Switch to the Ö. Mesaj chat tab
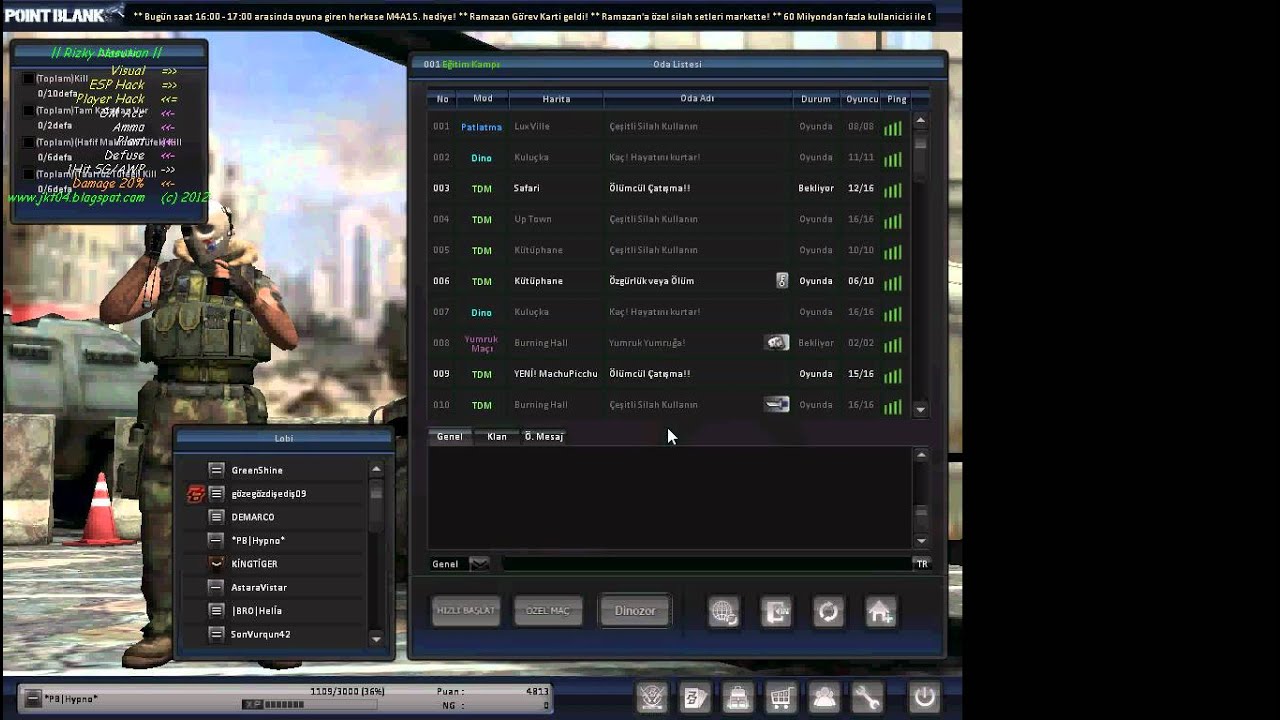 tap(545, 437)
